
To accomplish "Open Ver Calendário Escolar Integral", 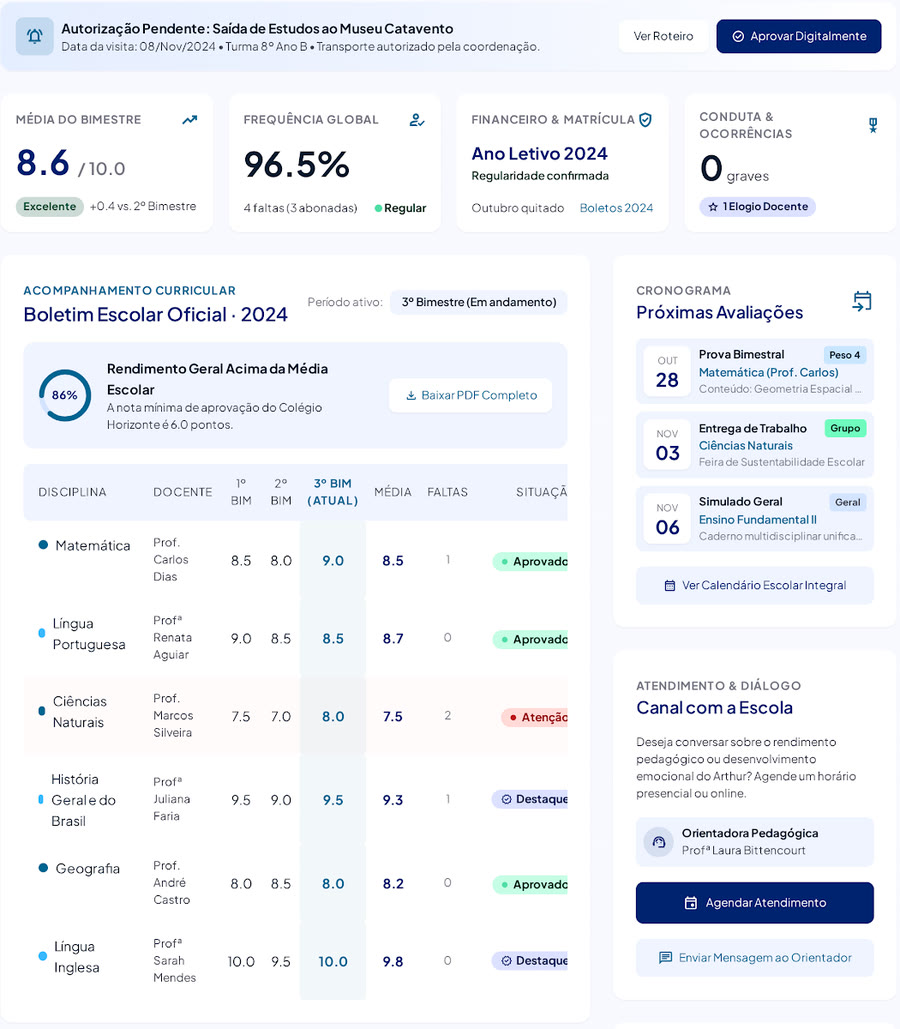I will click(x=755, y=585).
